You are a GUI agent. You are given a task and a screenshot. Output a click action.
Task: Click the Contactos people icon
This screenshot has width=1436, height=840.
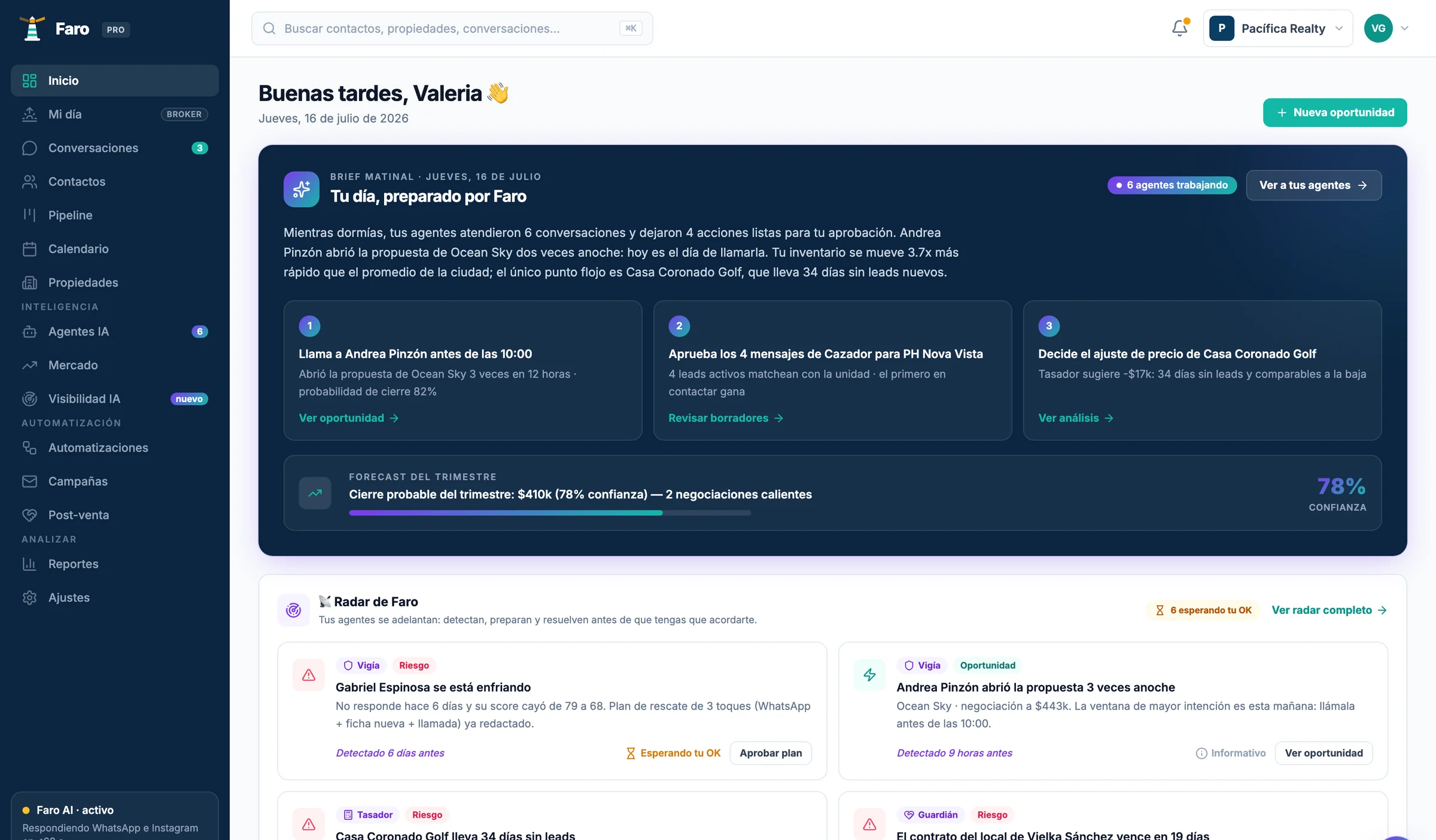click(x=29, y=181)
